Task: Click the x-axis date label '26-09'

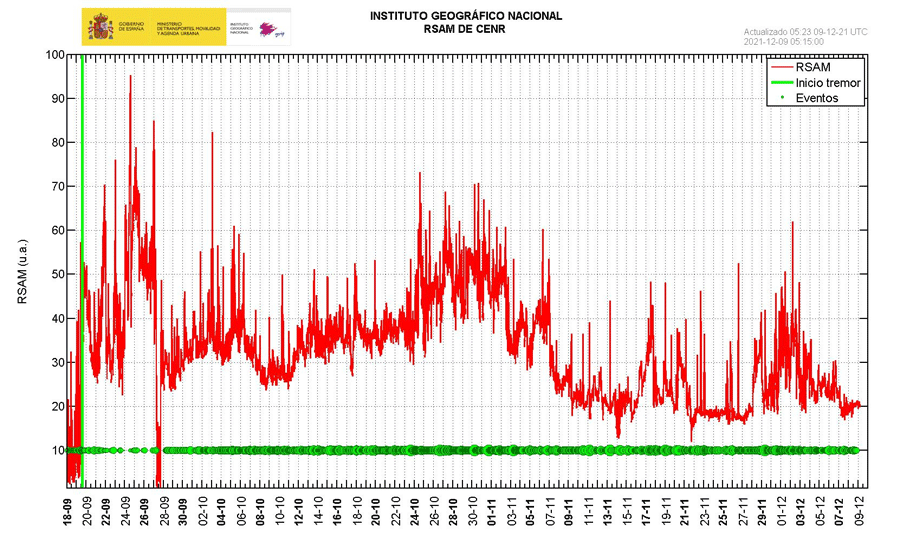Action: (x=145, y=512)
